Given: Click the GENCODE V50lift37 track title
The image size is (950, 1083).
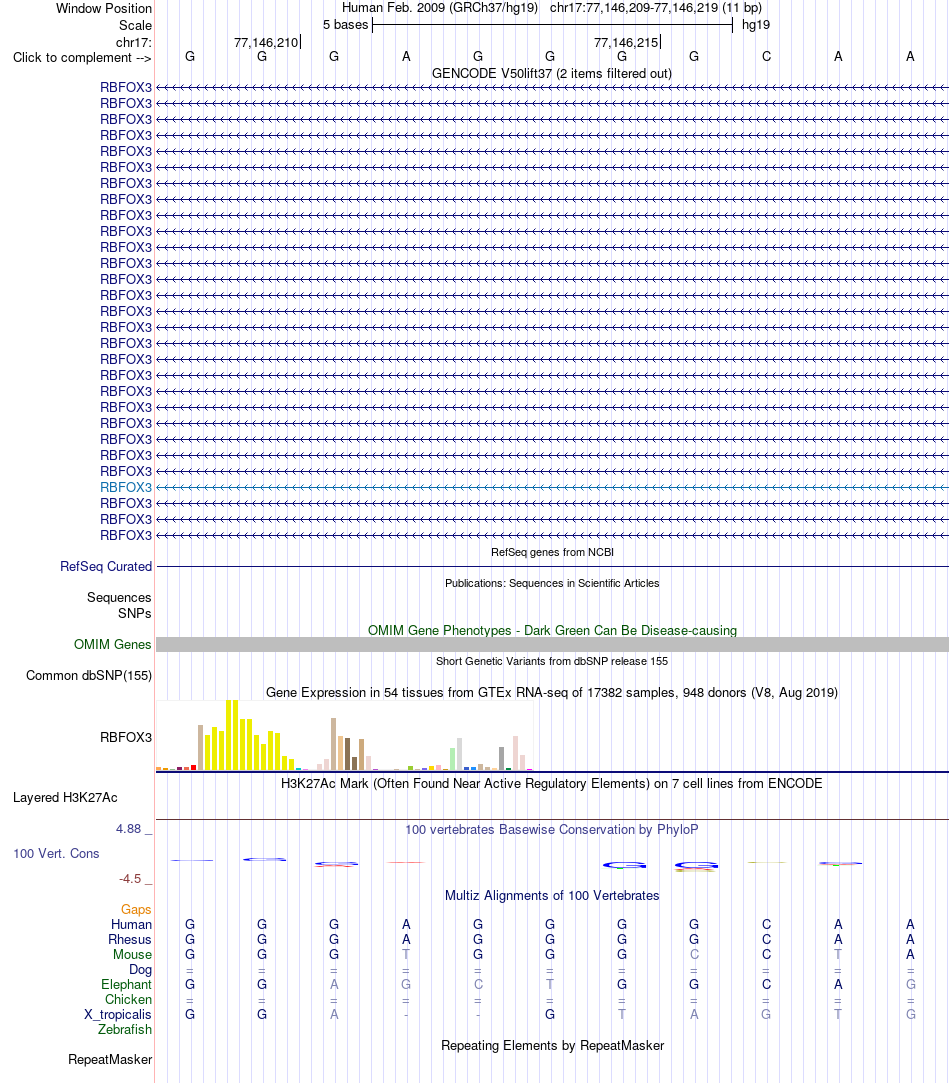Looking at the screenshot, I should pos(552,73).
